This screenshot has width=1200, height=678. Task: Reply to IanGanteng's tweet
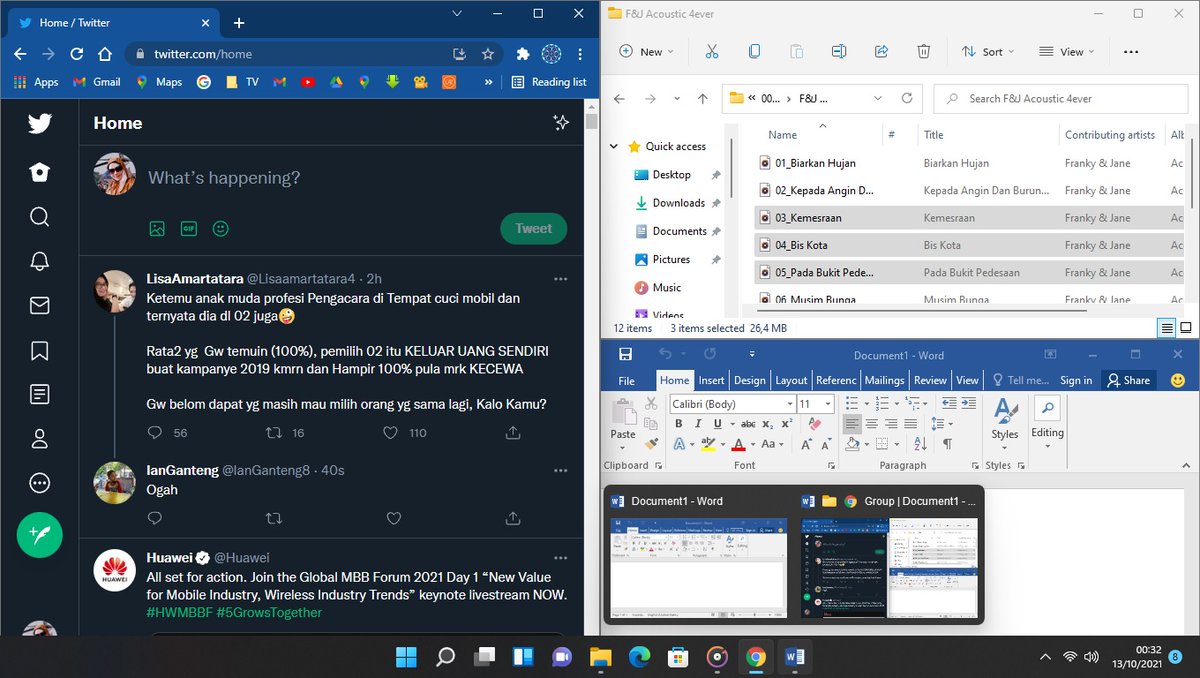coord(154,518)
